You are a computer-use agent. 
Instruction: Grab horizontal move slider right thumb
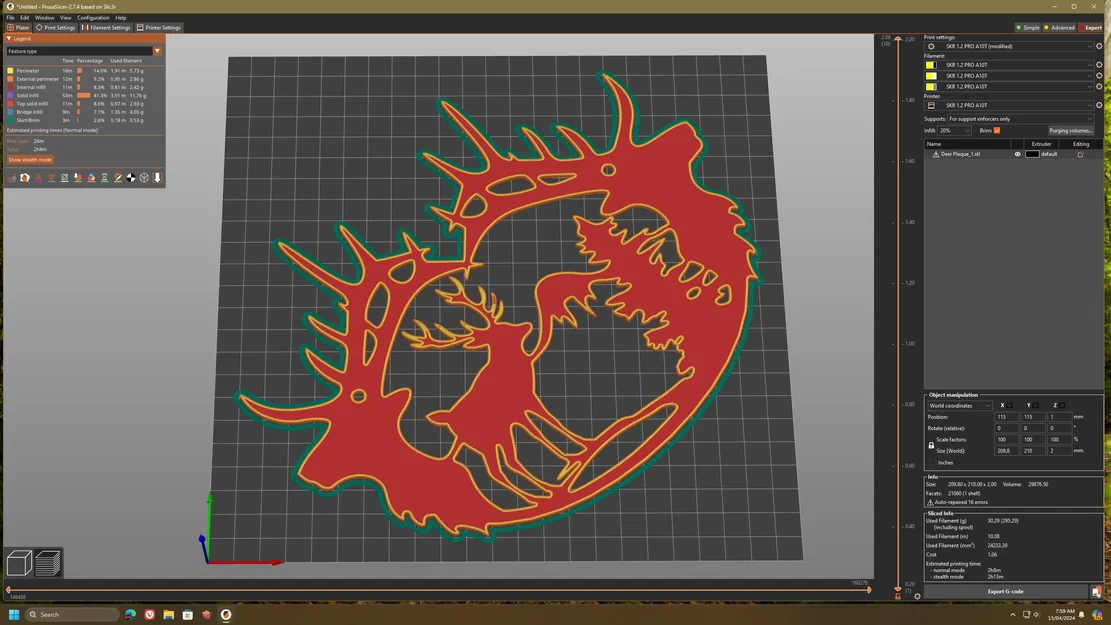coord(869,590)
